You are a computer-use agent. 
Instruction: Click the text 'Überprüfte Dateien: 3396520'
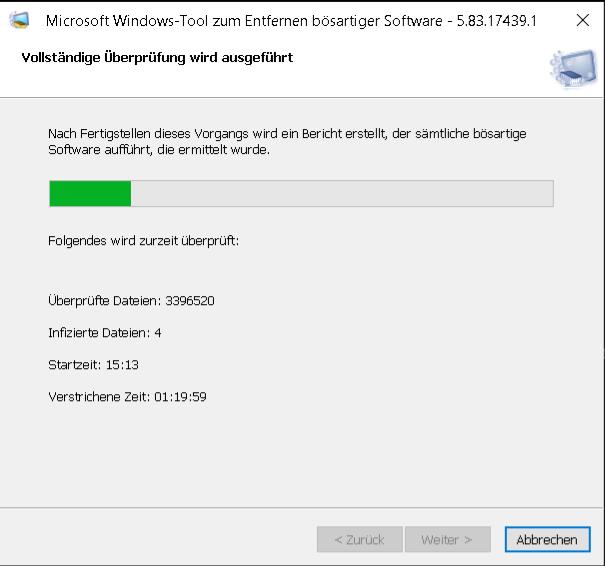click(131, 301)
